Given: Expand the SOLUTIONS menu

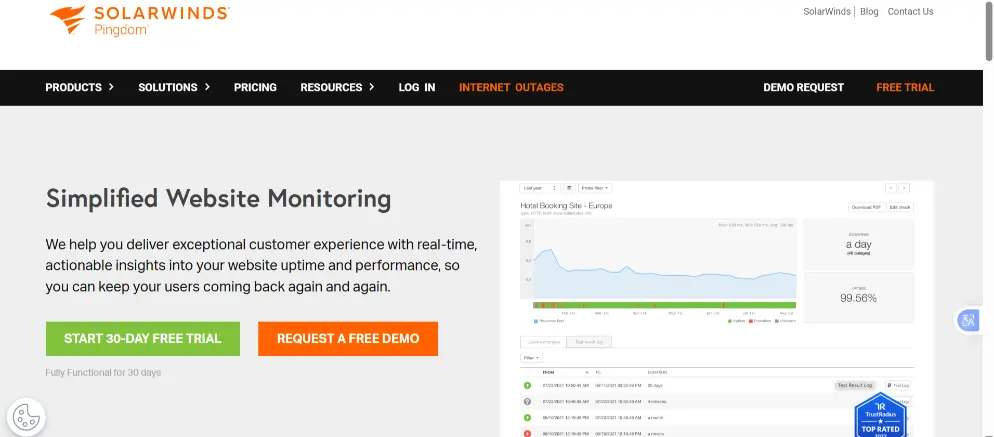Looking at the screenshot, I should click(x=174, y=88).
